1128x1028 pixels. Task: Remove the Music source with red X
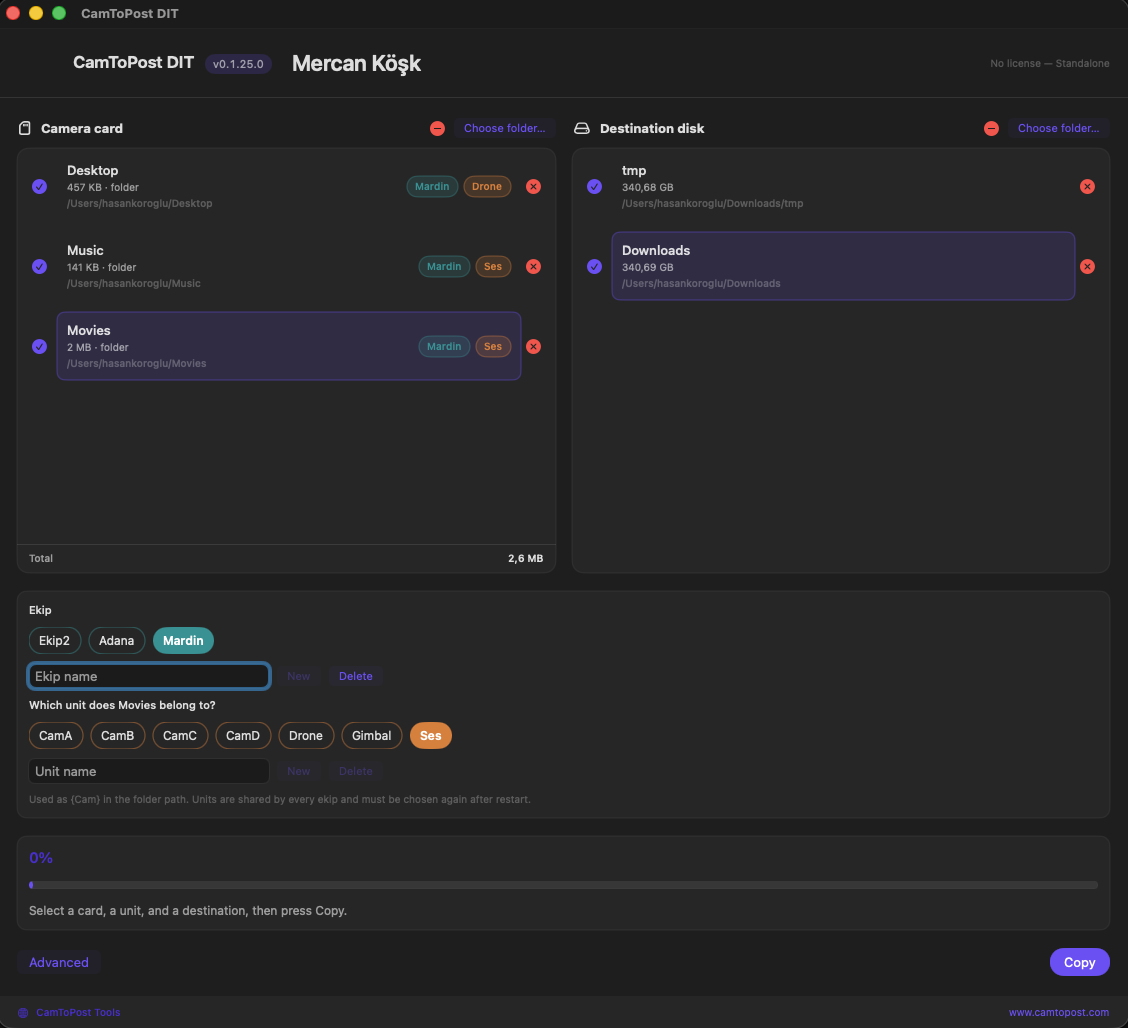[x=533, y=266]
